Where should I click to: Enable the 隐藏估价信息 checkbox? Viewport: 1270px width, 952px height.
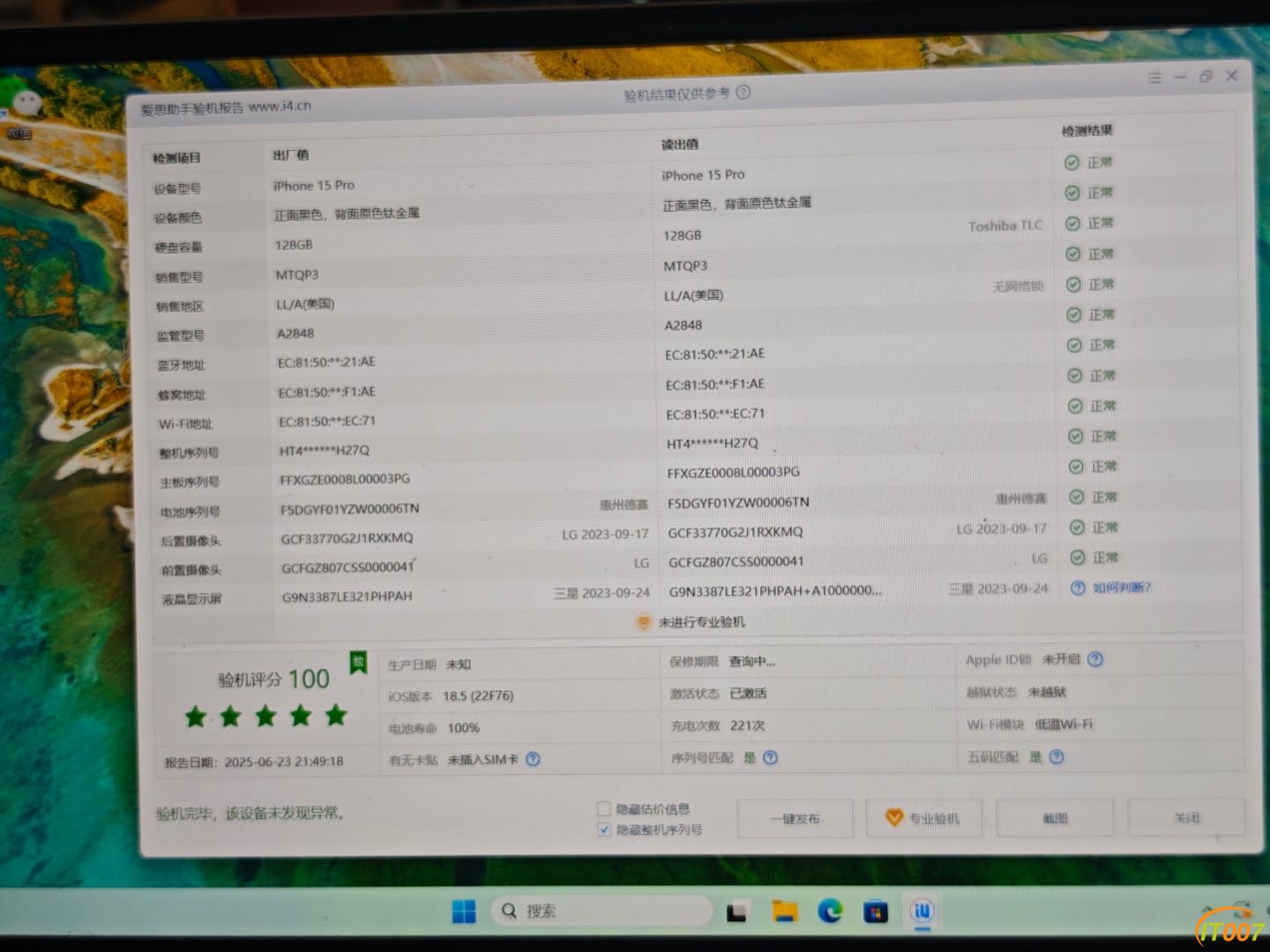(x=604, y=808)
